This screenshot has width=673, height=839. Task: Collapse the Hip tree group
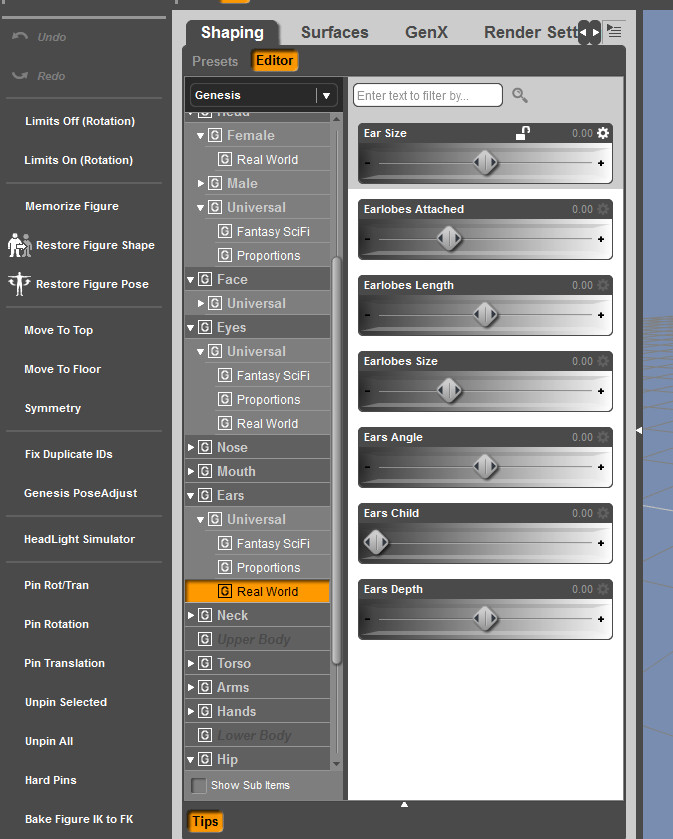190,759
